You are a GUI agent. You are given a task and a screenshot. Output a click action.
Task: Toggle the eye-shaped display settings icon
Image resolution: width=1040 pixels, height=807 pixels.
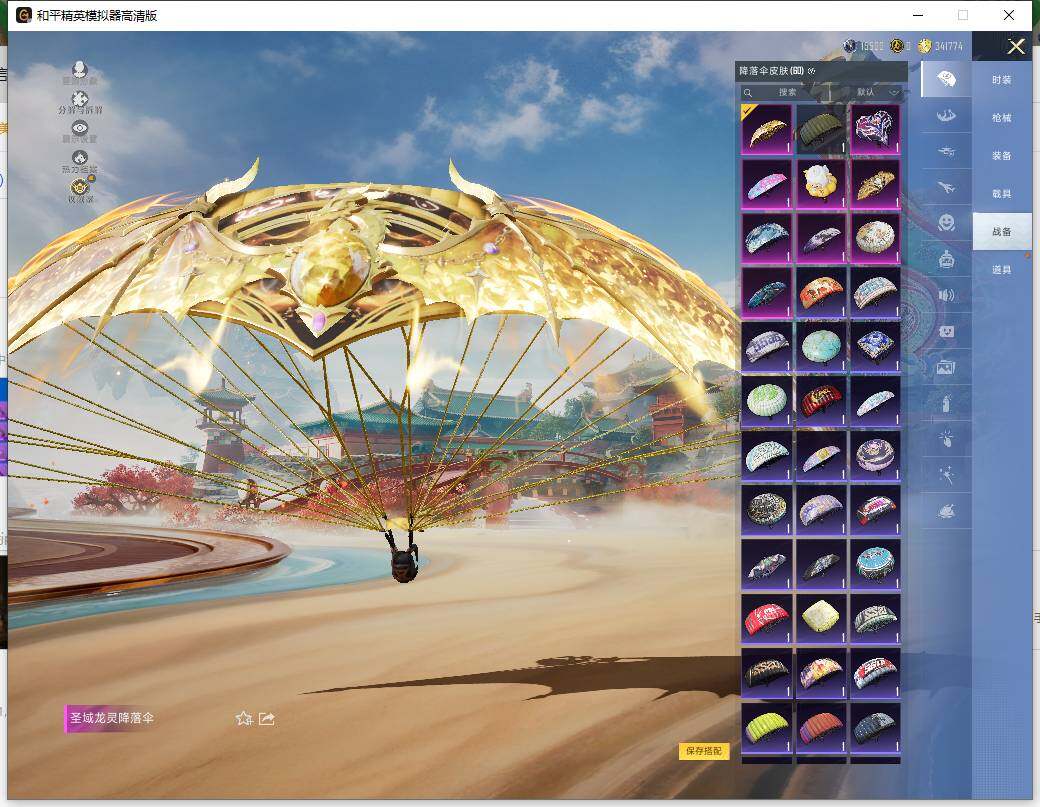pyautogui.click(x=80, y=130)
